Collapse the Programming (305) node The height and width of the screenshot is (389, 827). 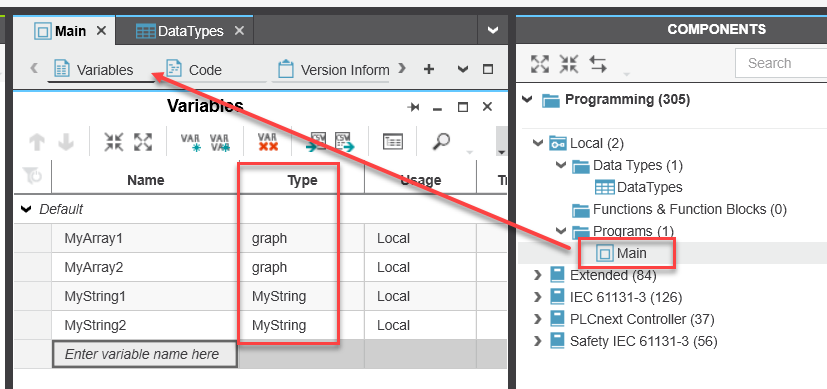tap(527, 99)
